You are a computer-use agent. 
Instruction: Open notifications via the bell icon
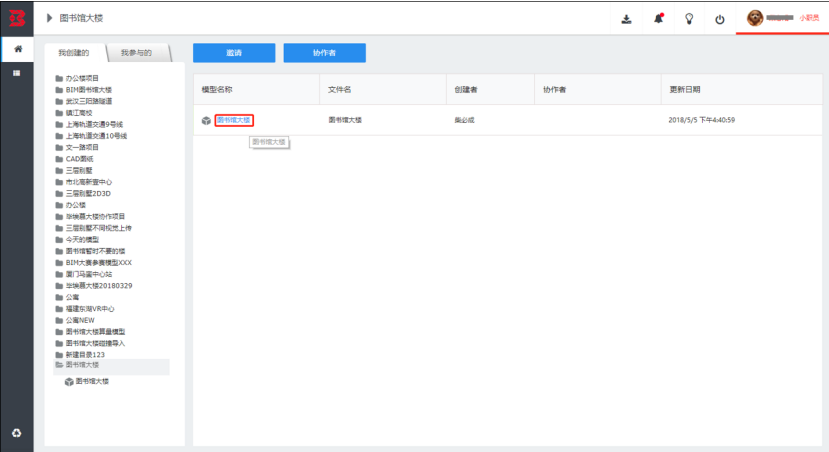(x=658, y=19)
